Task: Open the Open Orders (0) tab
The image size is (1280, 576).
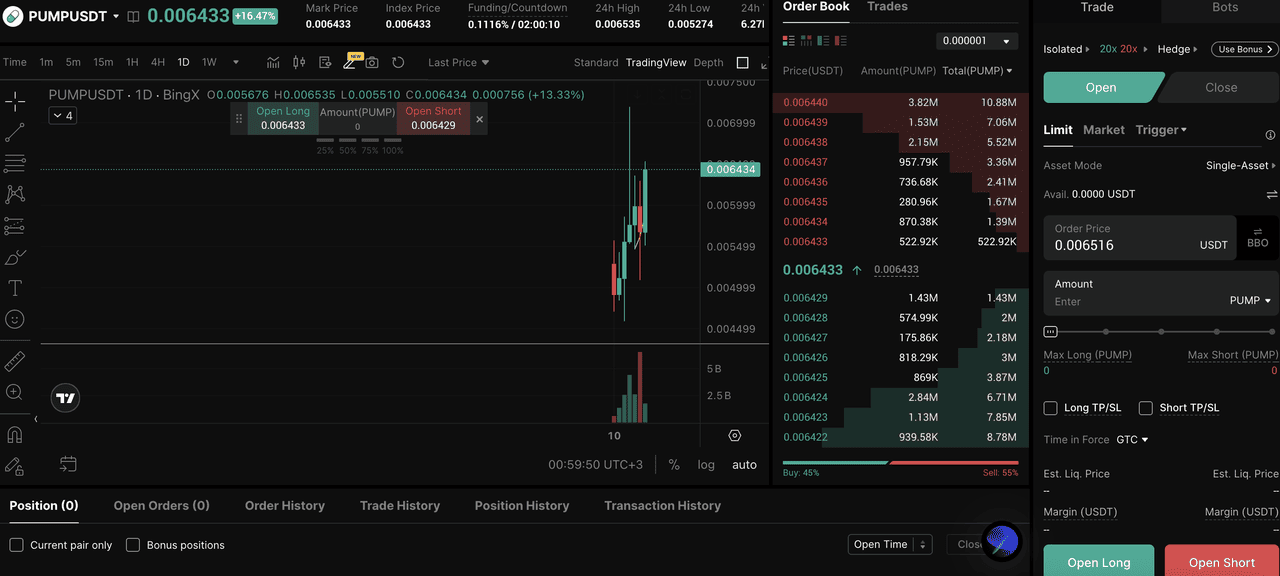Action: tap(162, 506)
